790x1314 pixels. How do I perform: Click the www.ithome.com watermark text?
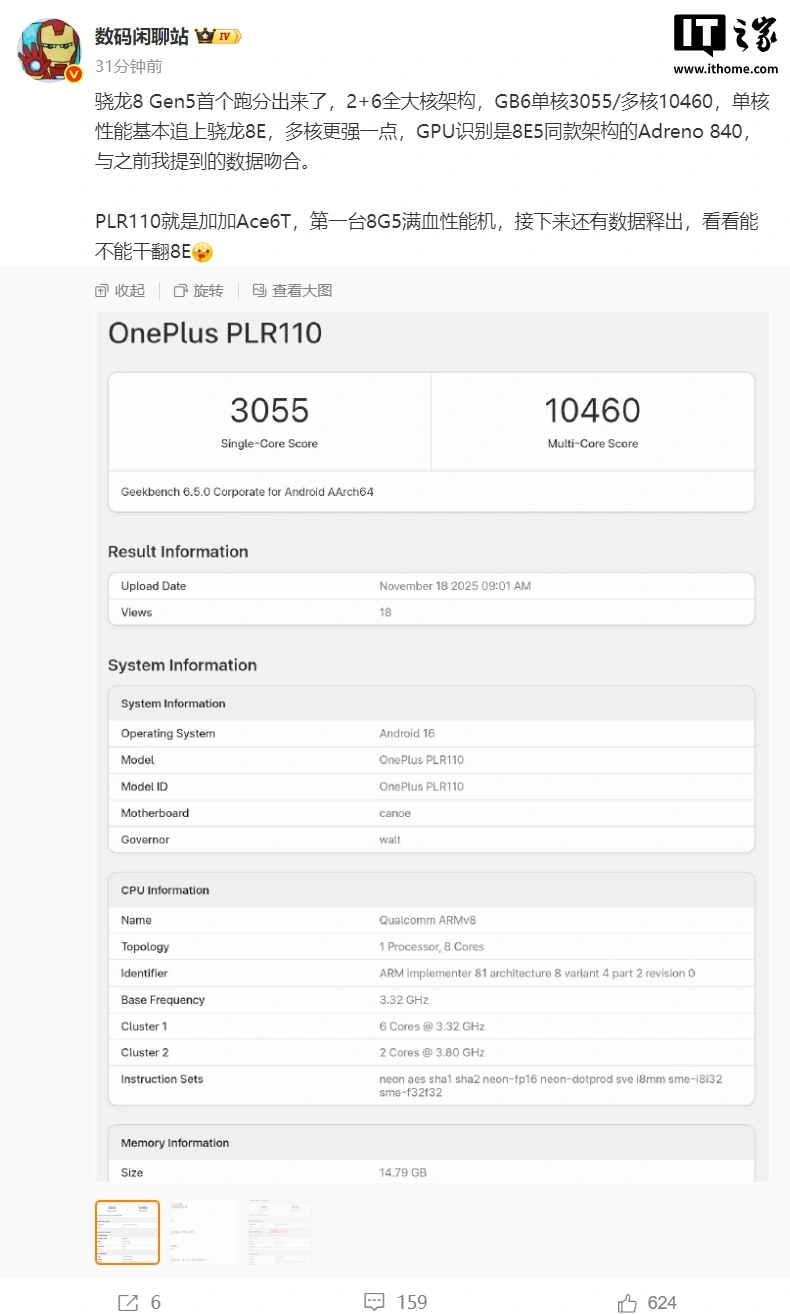(x=725, y=69)
